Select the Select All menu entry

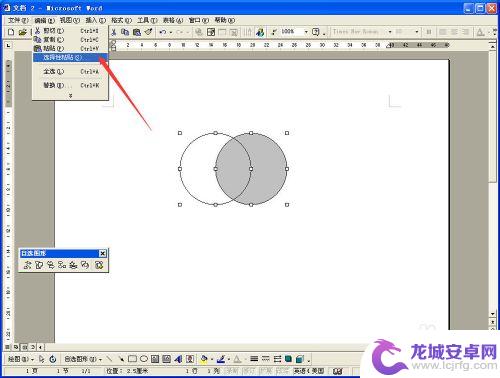70,71
